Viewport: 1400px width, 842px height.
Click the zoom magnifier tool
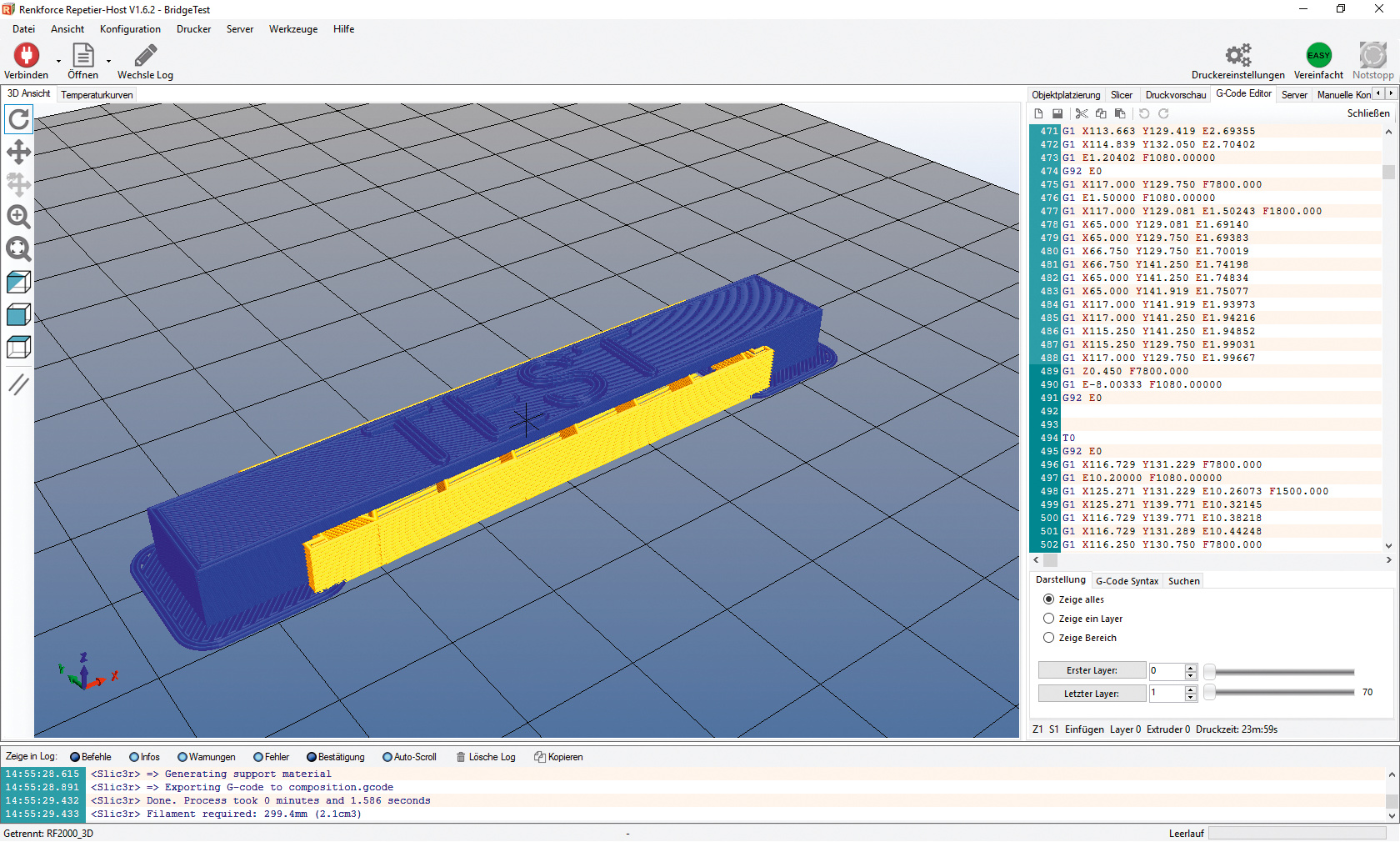18,217
